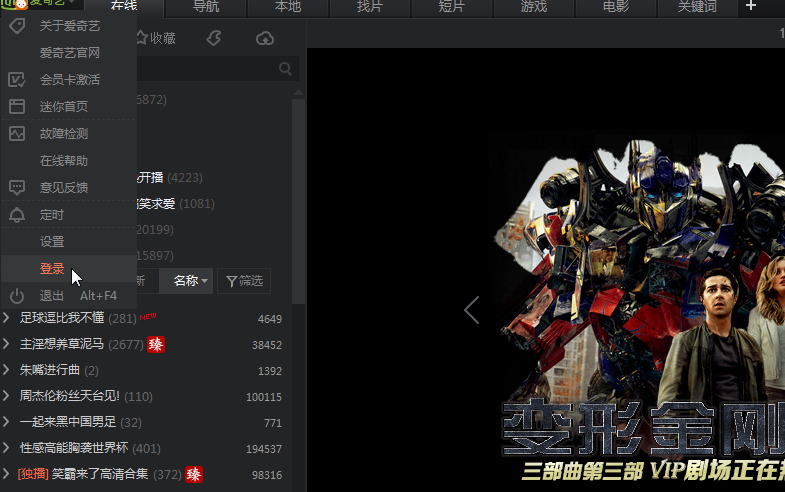Add a new tab with plus icon

pos(750,6)
